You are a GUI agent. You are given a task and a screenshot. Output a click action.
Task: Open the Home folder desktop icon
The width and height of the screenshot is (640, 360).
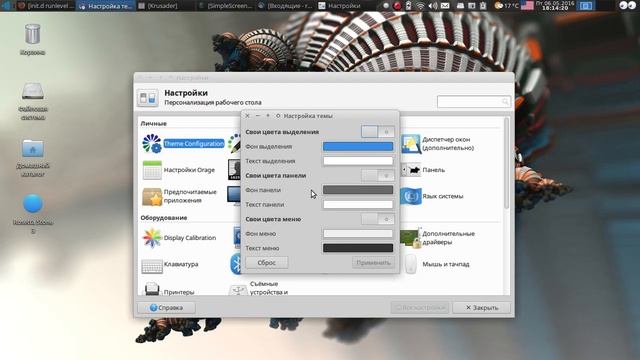point(33,148)
